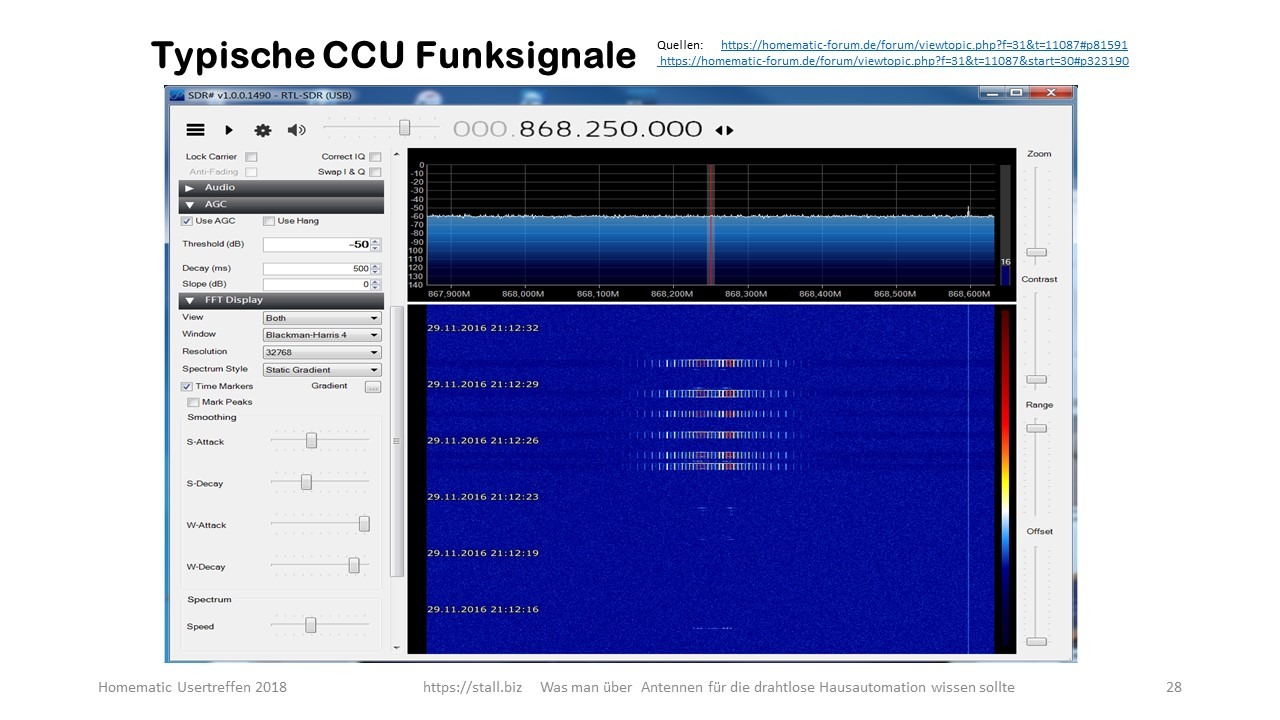Adjust the Contrast vertical slider

1037,379
